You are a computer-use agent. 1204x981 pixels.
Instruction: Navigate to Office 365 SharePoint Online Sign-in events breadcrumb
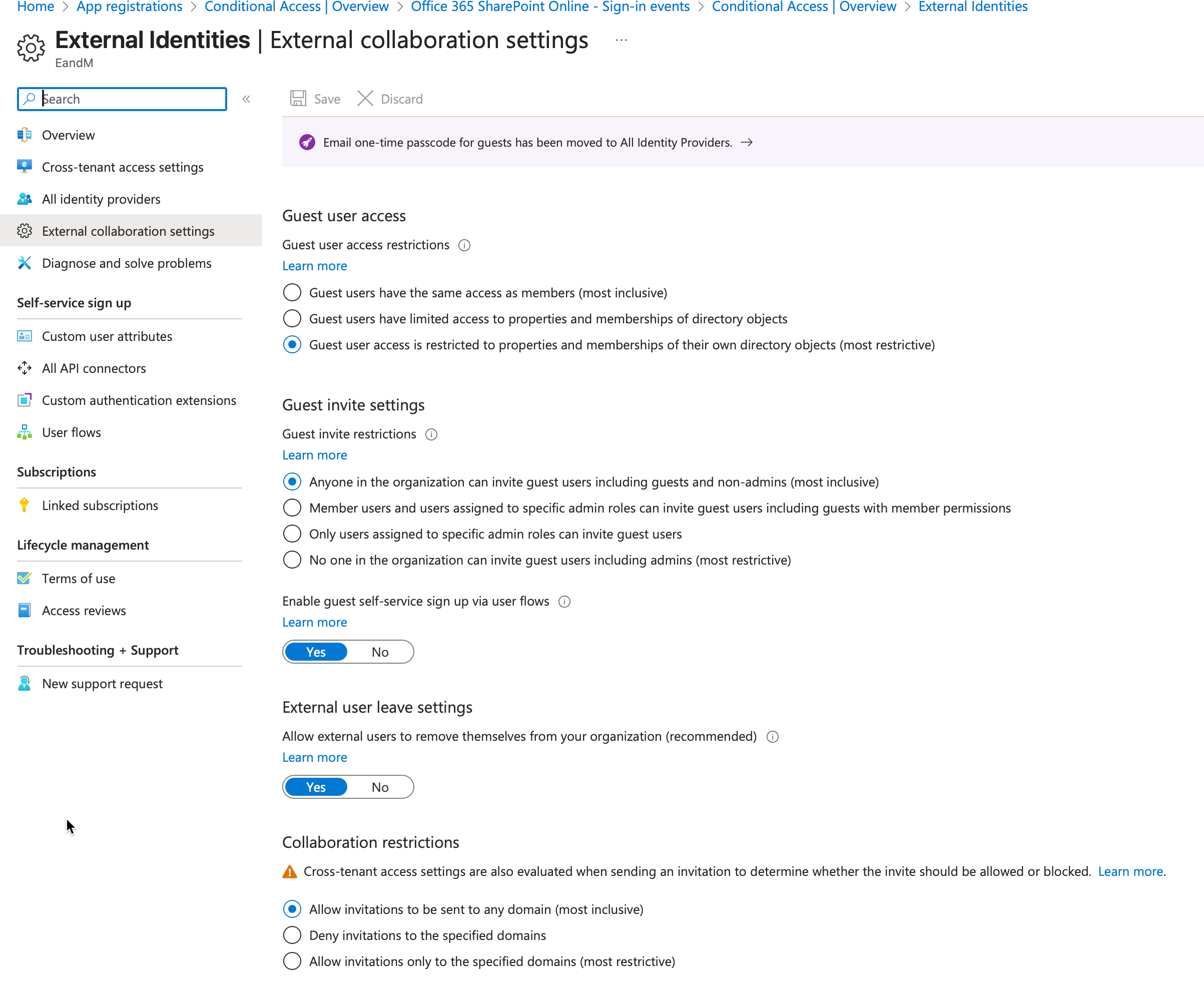click(x=550, y=7)
